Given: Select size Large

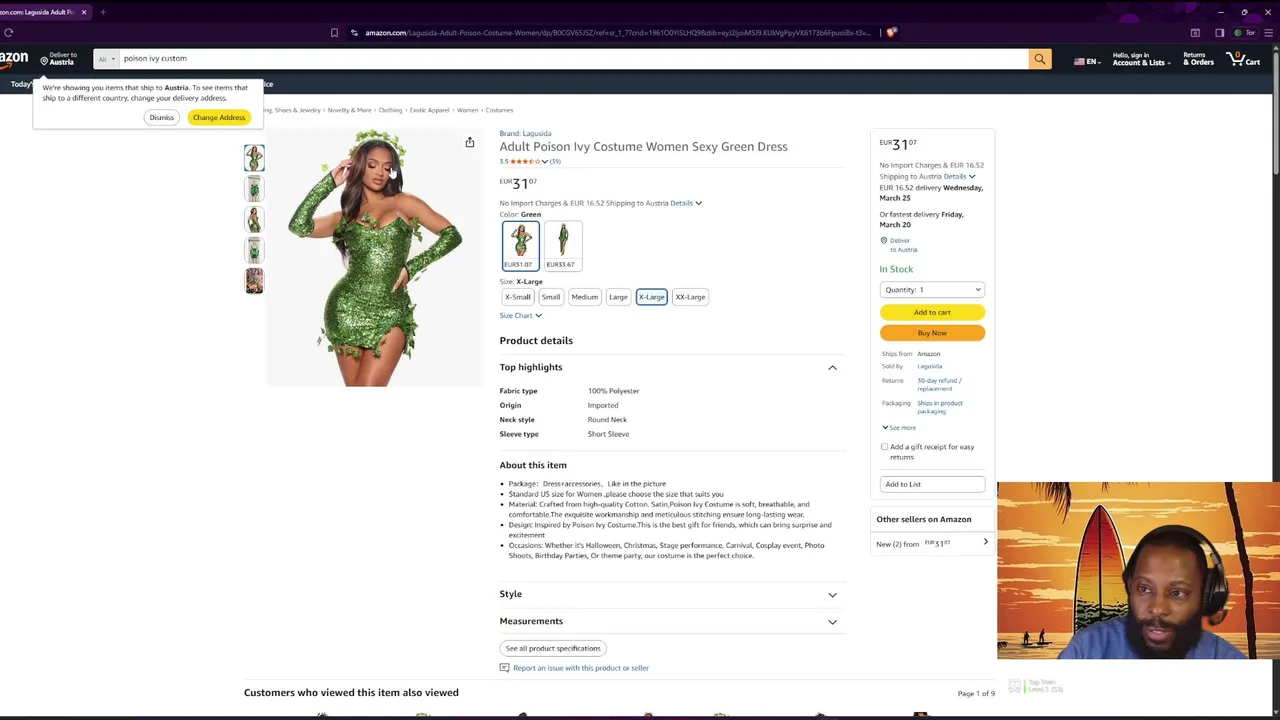Looking at the screenshot, I should click(618, 297).
